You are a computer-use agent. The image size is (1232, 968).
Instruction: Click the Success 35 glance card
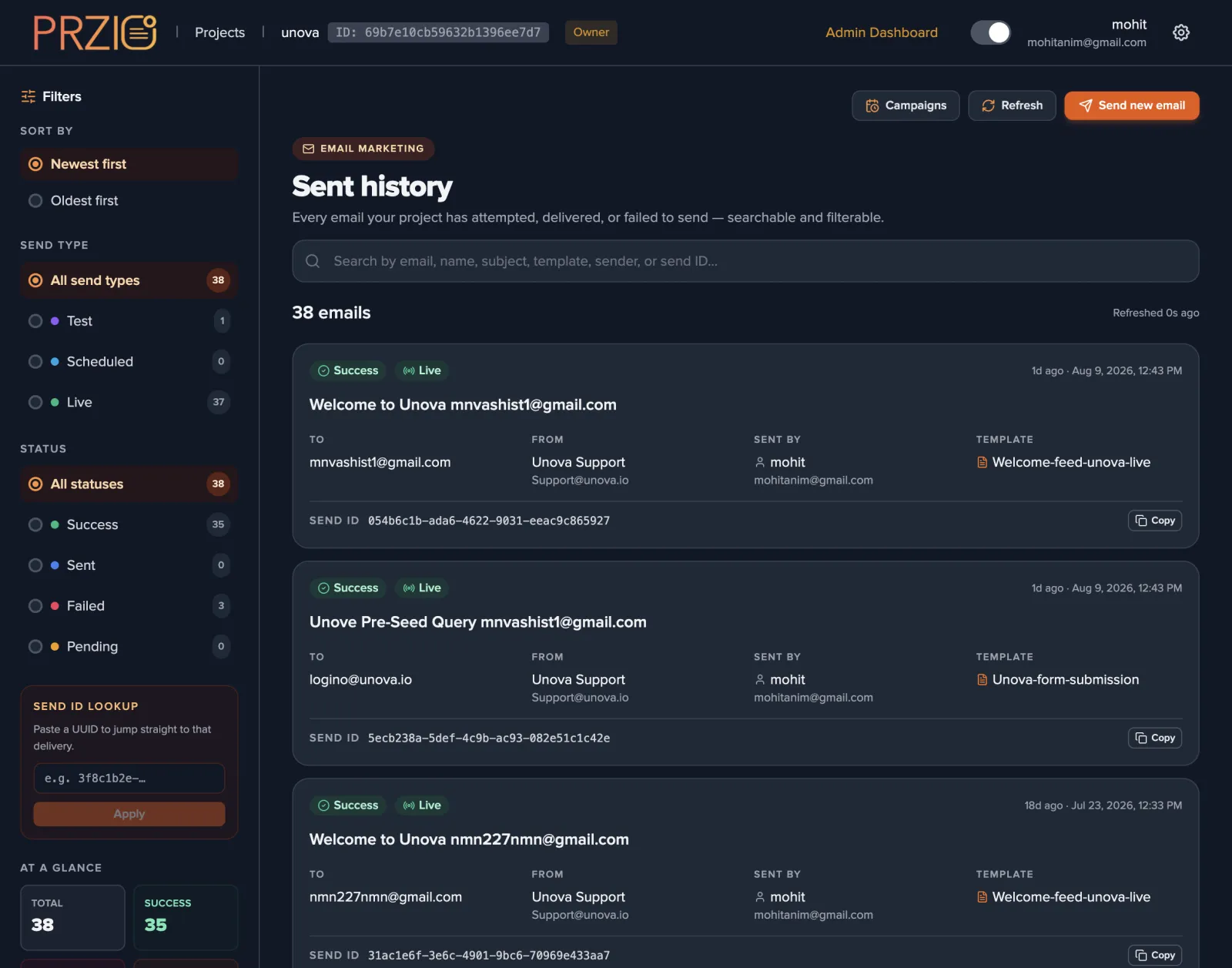pos(186,918)
